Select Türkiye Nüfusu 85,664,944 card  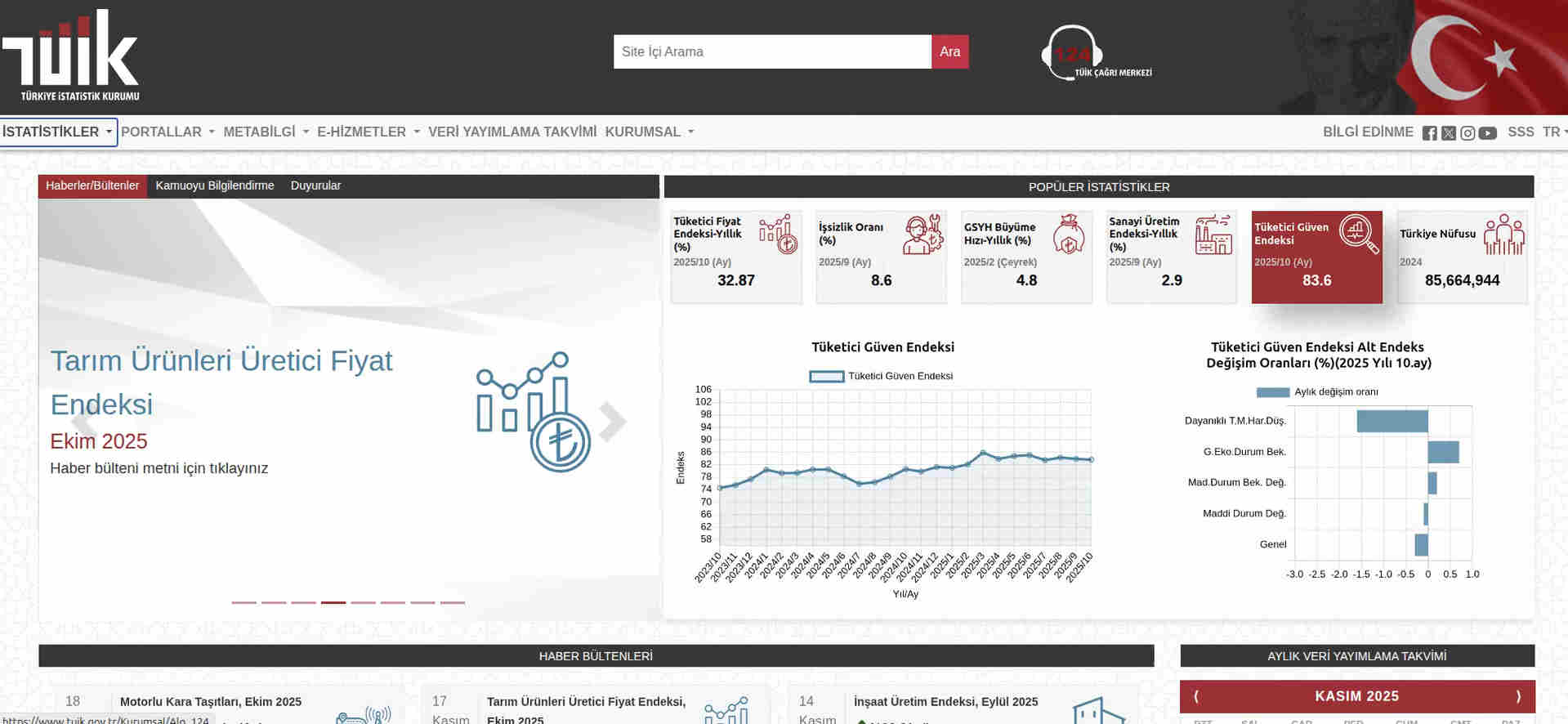tap(1462, 257)
